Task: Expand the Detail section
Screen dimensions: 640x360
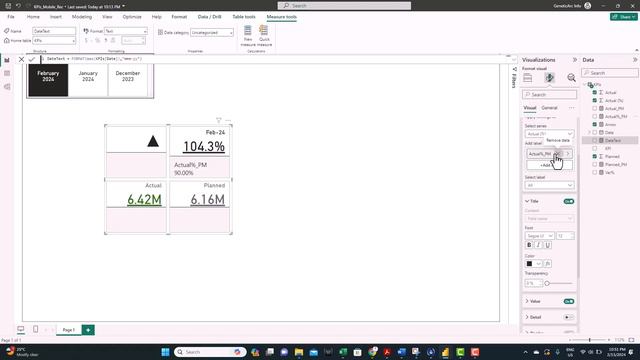Action: (527, 317)
